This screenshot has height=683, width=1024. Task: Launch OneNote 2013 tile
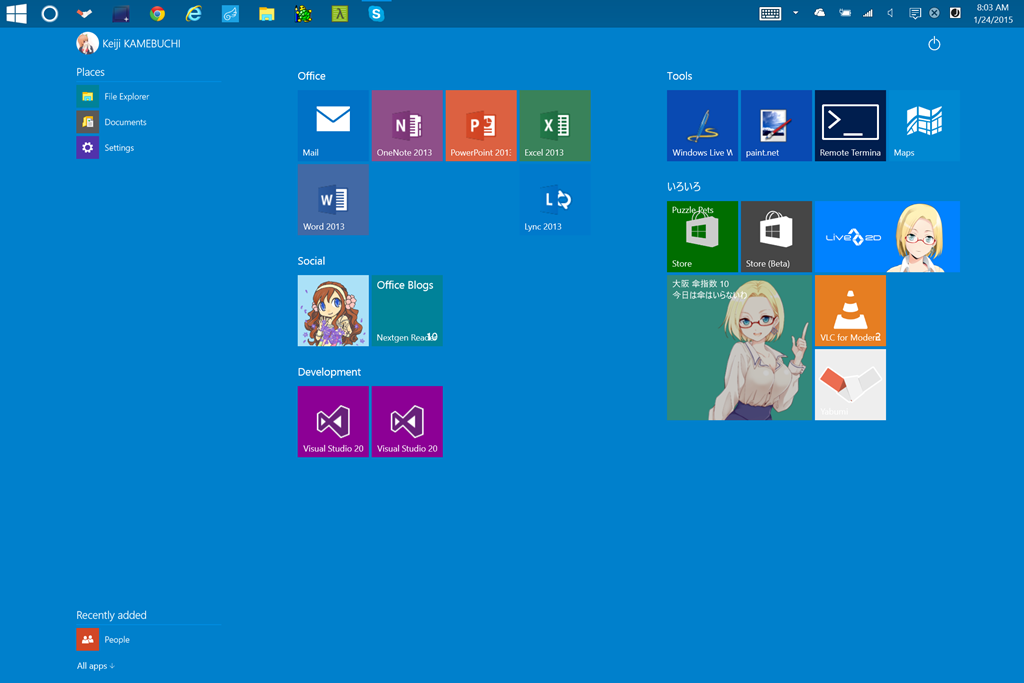coord(407,125)
